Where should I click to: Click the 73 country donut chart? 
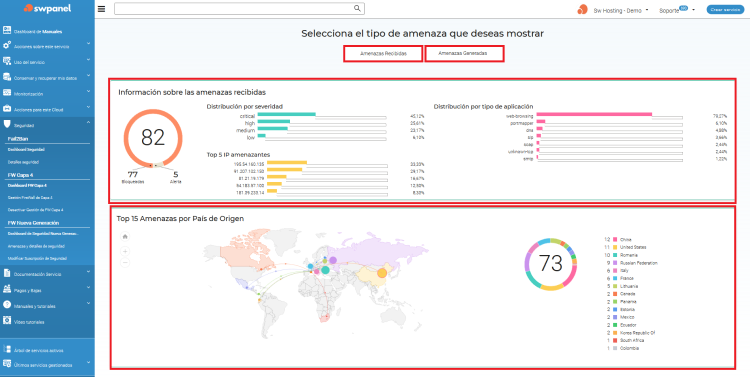pyautogui.click(x=551, y=264)
